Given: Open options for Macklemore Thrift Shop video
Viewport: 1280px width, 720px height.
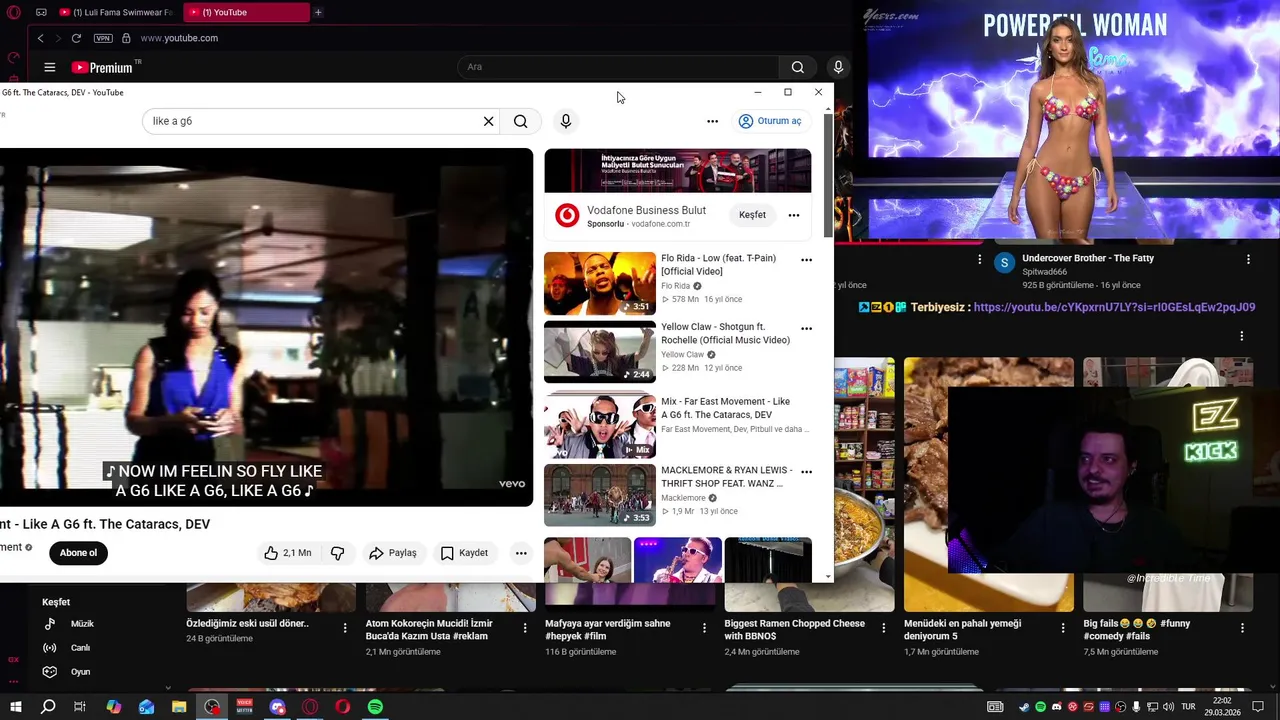Looking at the screenshot, I should [x=806, y=472].
